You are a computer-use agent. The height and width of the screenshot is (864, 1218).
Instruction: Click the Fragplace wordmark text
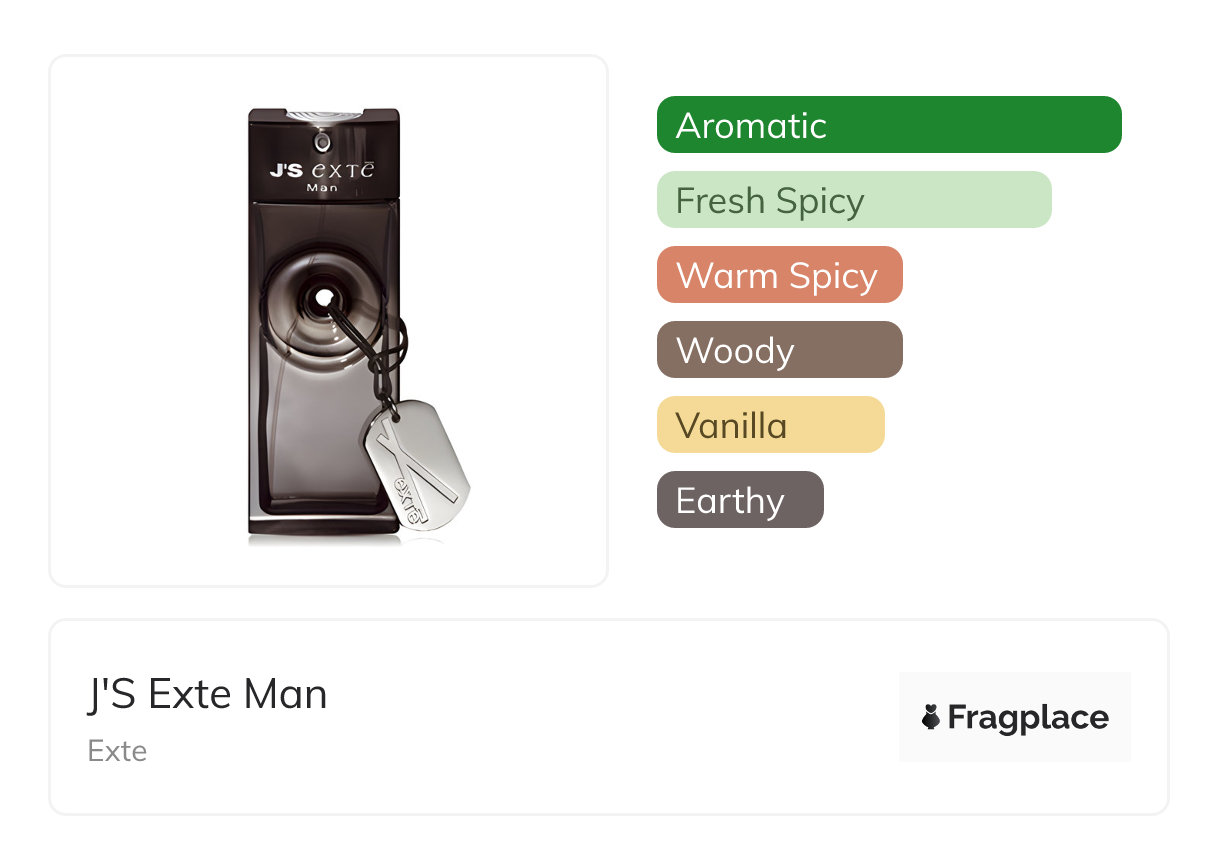[1027, 717]
